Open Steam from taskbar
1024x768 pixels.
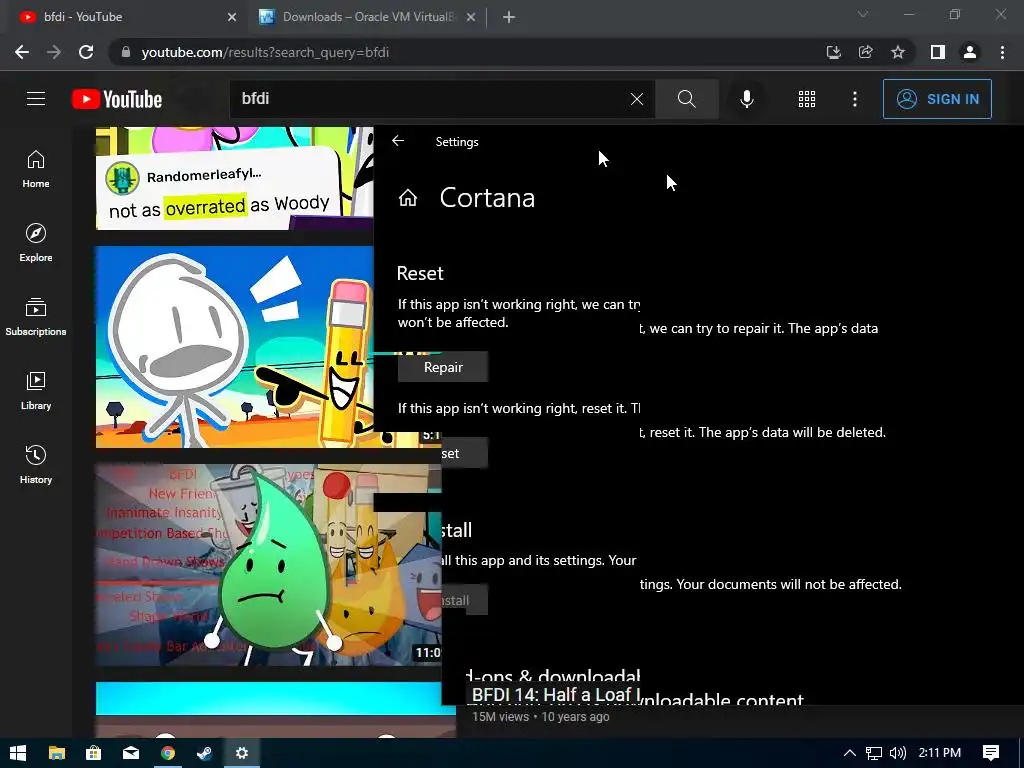tap(204, 753)
